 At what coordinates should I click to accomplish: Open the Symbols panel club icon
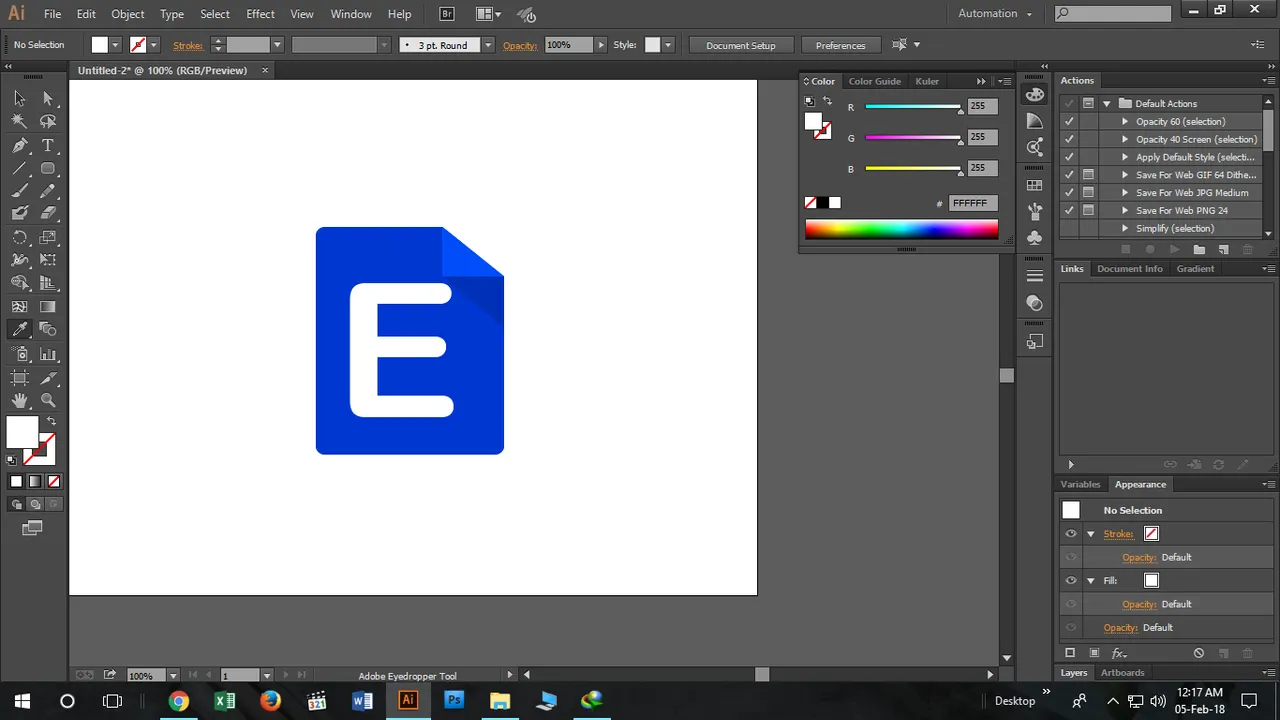click(1035, 238)
